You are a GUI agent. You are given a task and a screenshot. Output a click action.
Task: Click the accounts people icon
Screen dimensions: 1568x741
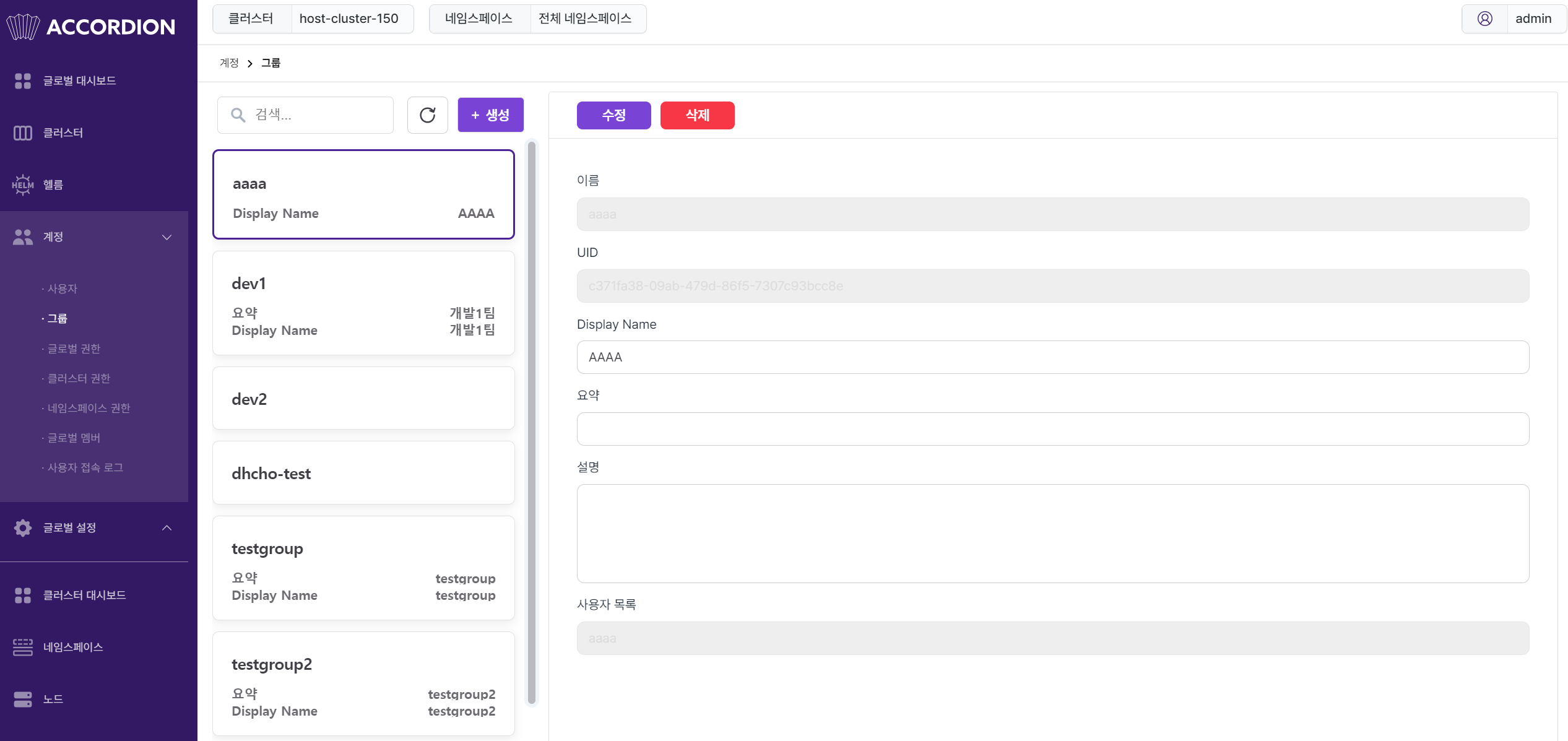(x=23, y=237)
